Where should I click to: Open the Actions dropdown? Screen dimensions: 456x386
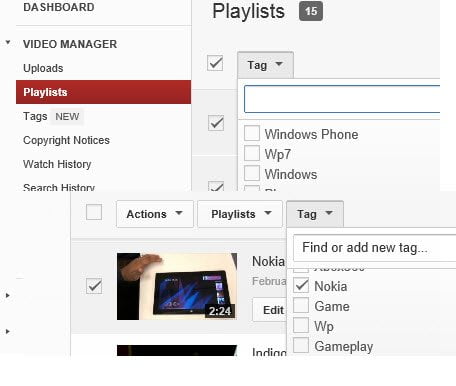point(155,214)
